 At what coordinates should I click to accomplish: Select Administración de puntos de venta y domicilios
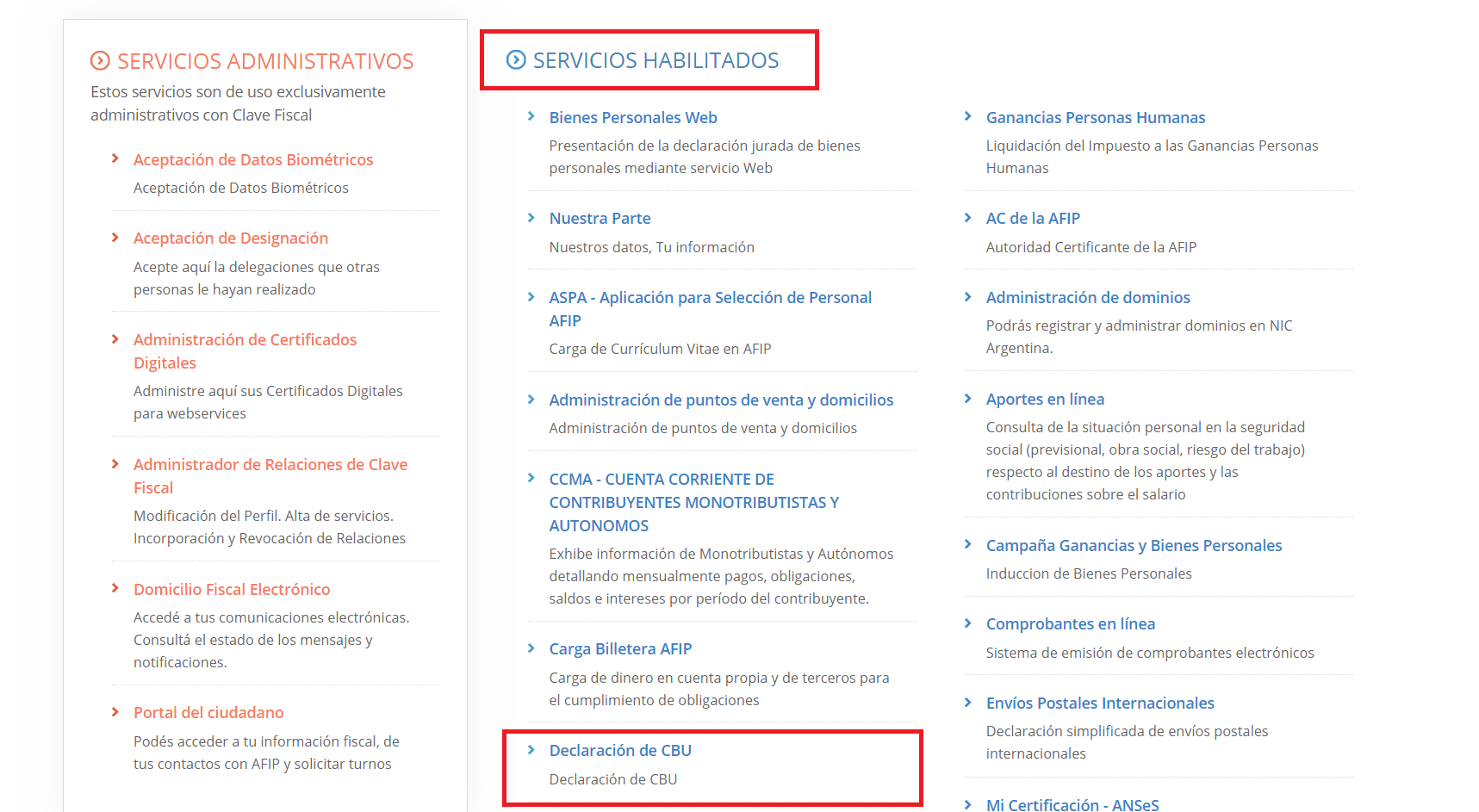point(721,400)
